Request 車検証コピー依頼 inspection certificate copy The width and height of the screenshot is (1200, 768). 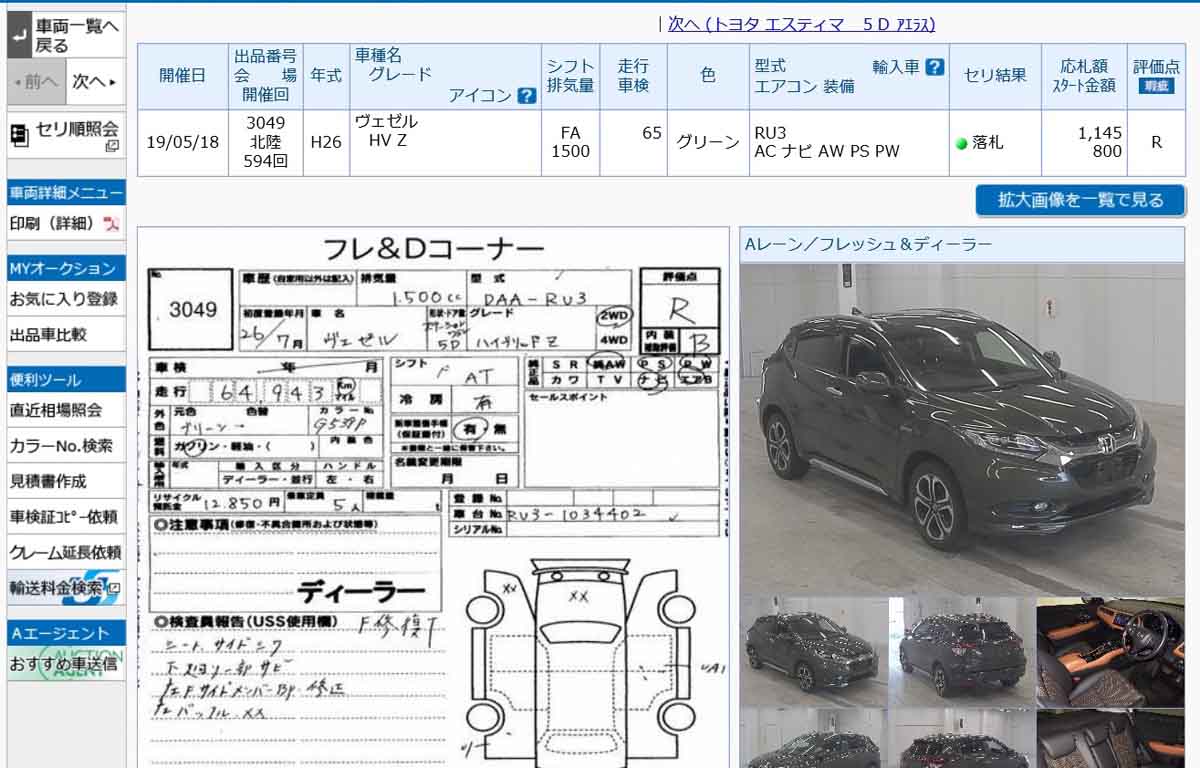(x=66, y=517)
